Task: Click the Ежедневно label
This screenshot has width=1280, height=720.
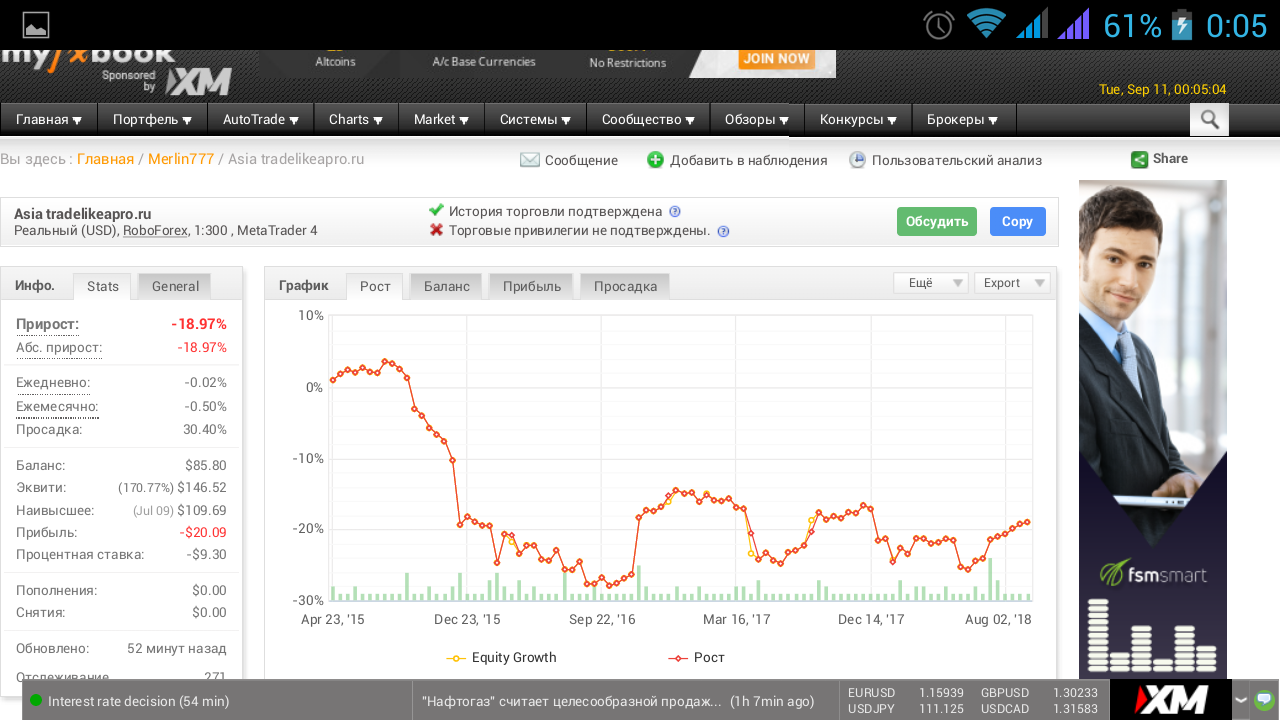Action: [x=53, y=383]
